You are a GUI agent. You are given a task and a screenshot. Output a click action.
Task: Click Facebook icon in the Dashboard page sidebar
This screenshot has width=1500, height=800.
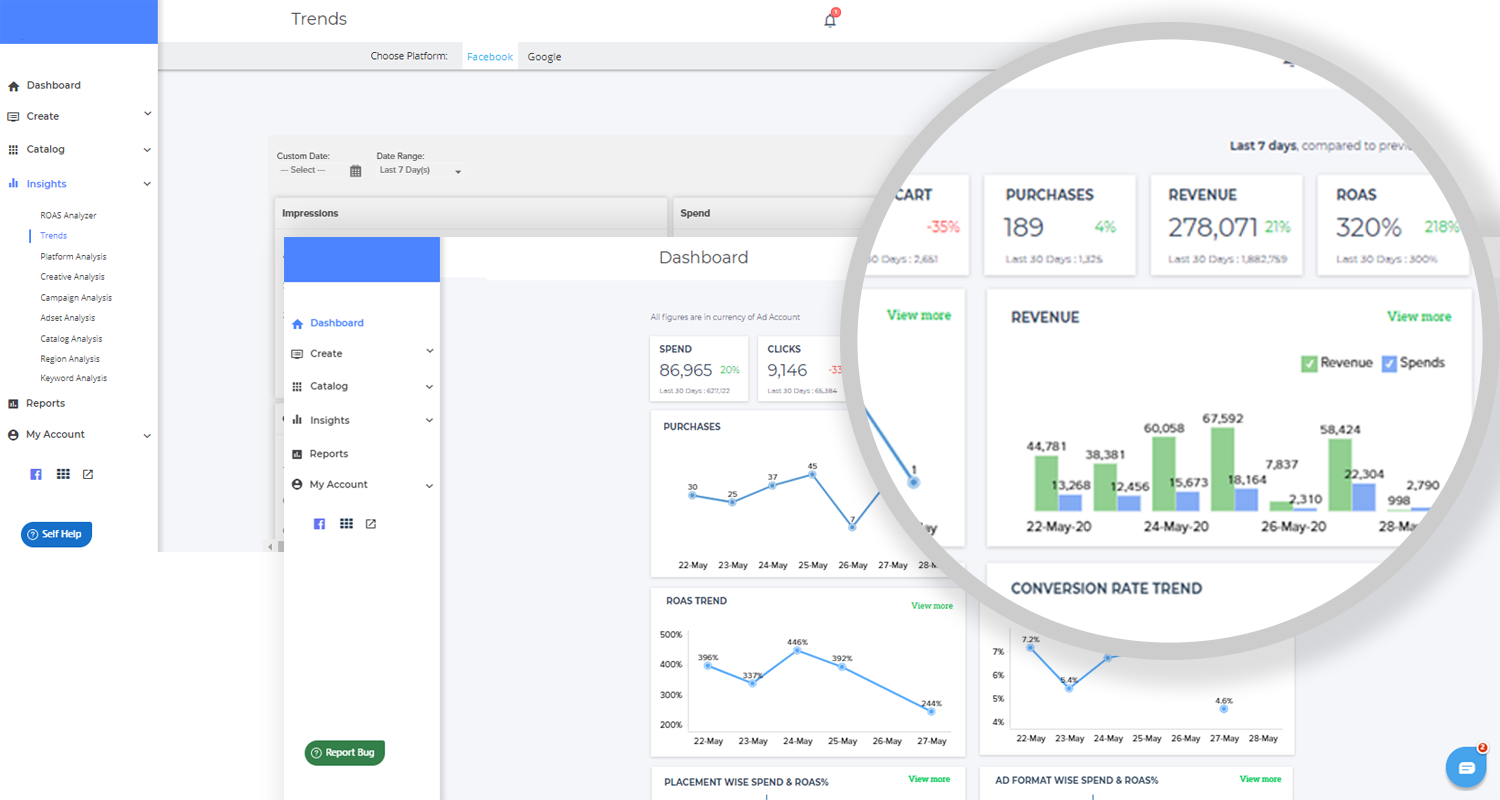click(319, 524)
